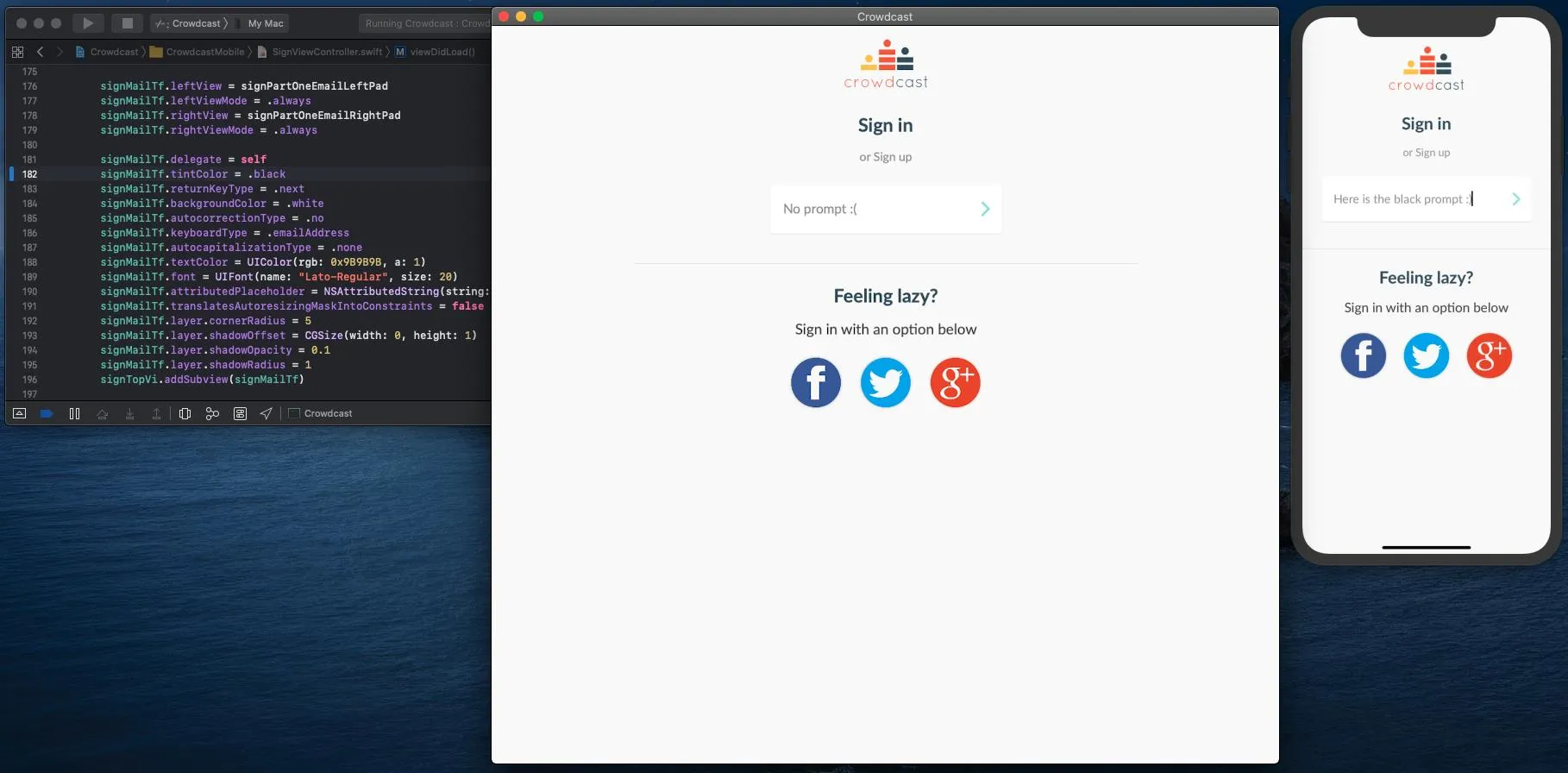Sign in with Twitter on iPhone simulator
This screenshot has width=1568, height=773.
pyautogui.click(x=1427, y=355)
